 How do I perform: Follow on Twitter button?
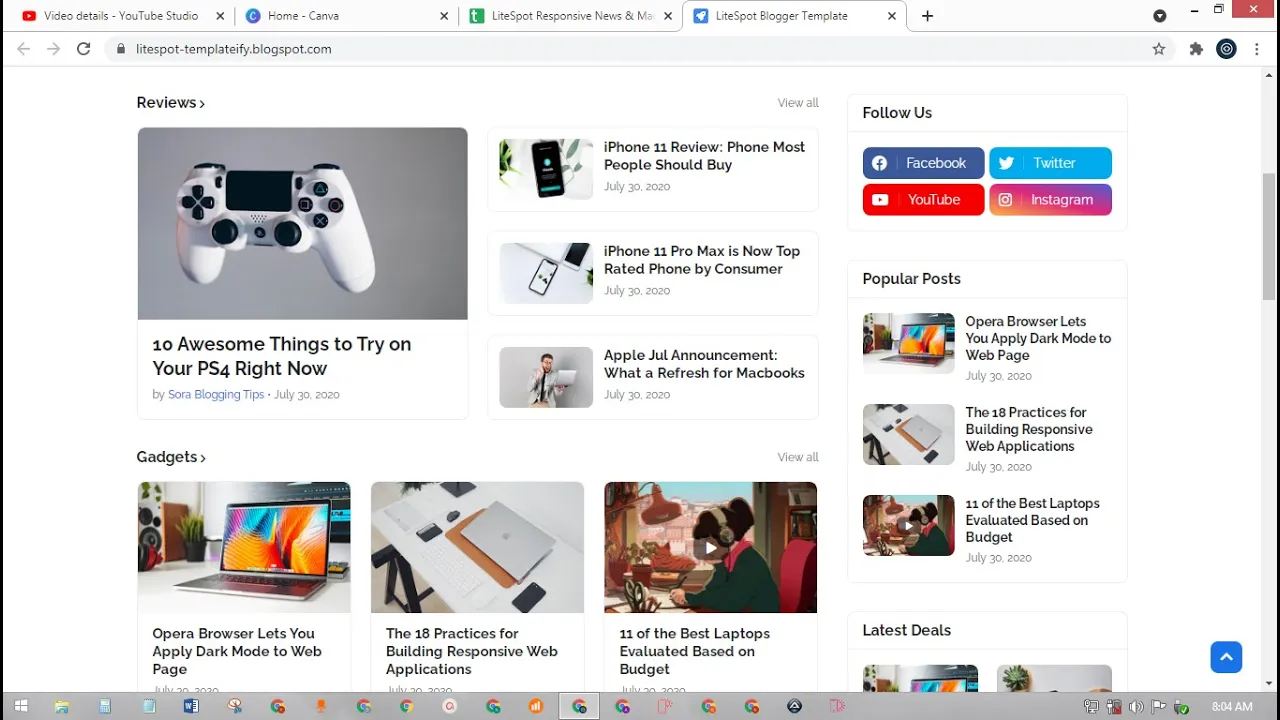[1050, 163]
